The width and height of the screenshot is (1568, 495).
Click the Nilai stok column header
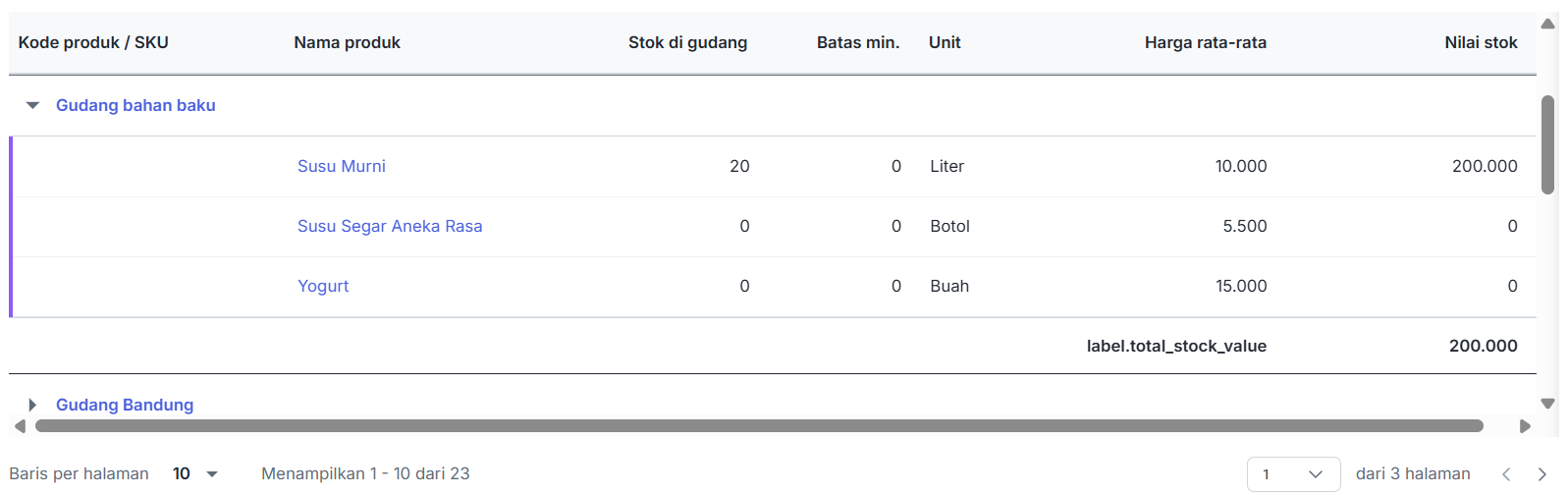pos(1481,42)
